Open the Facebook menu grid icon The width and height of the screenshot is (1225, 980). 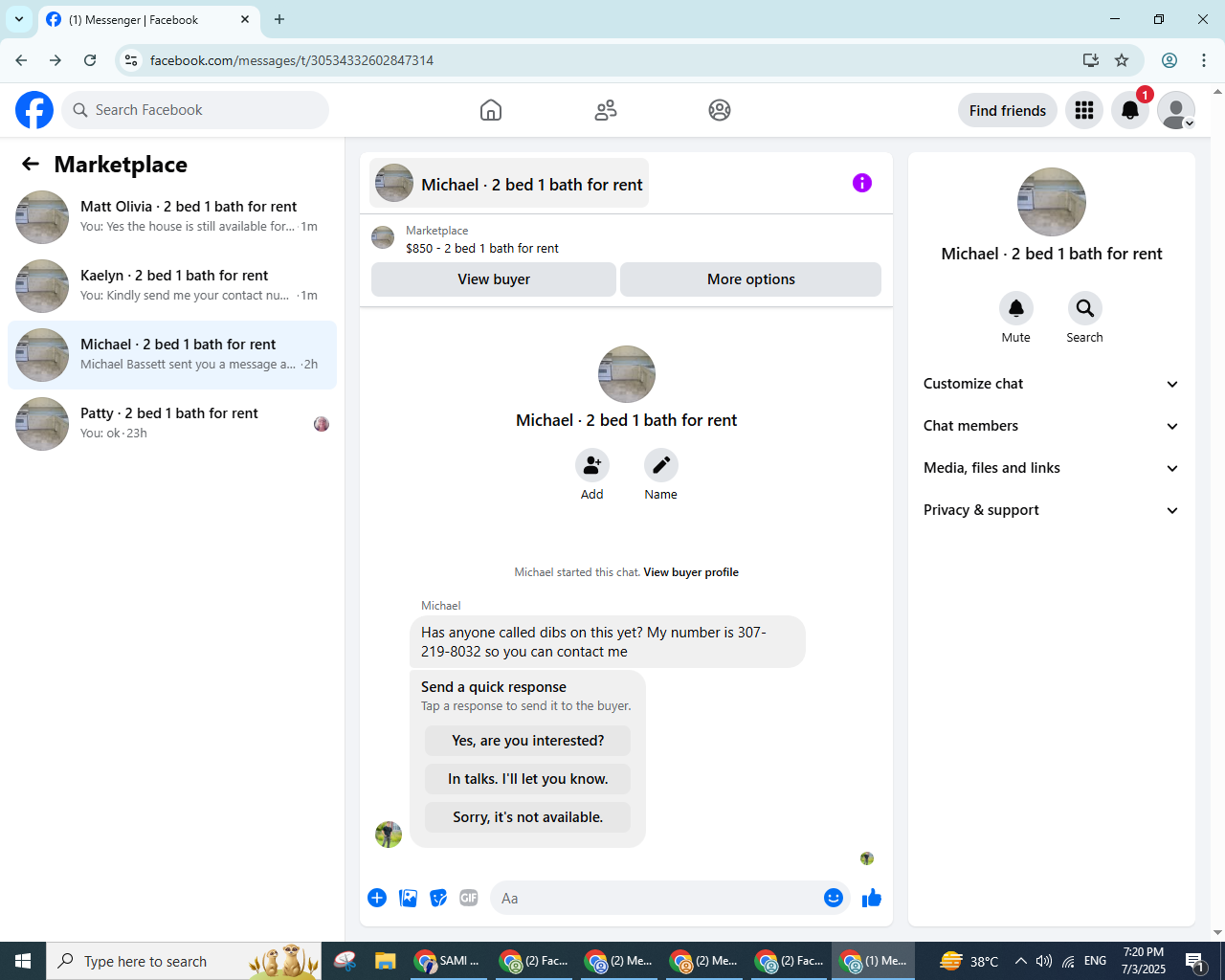[x=1084, y=110]
